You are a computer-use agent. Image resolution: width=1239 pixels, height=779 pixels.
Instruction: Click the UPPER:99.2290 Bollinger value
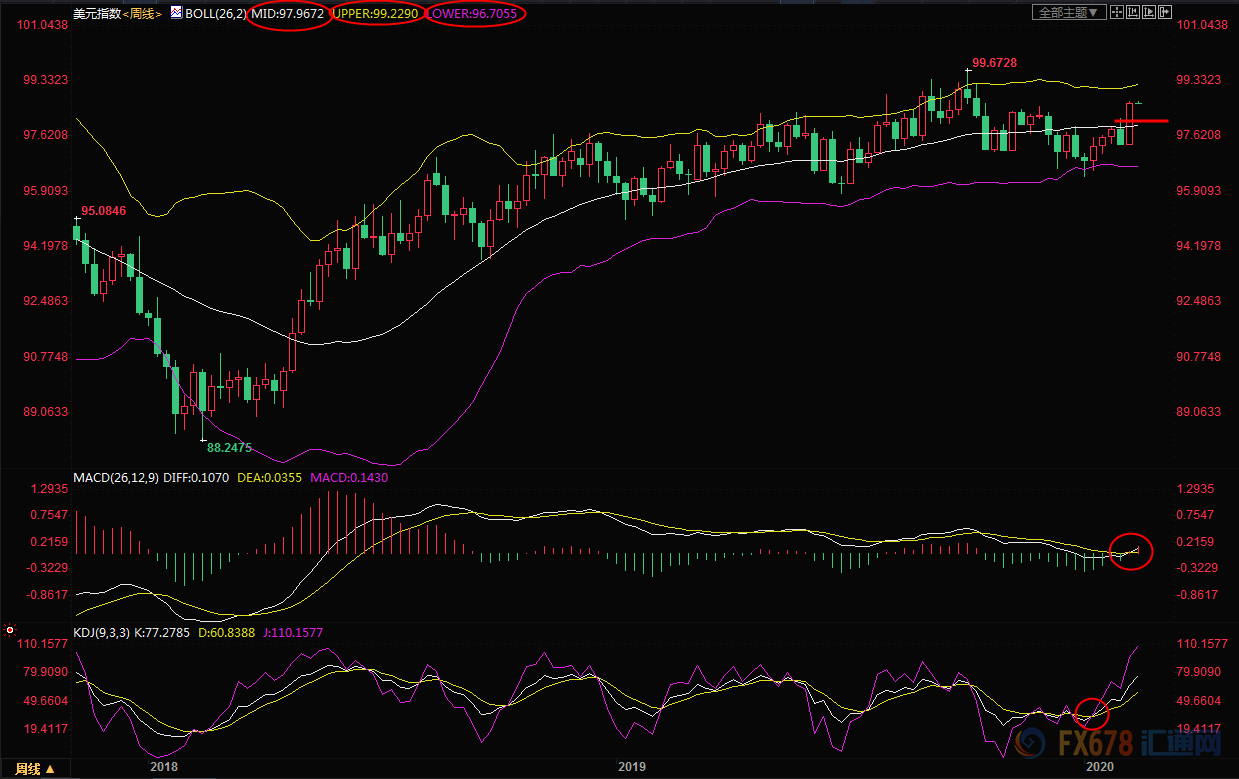point(379,14)
